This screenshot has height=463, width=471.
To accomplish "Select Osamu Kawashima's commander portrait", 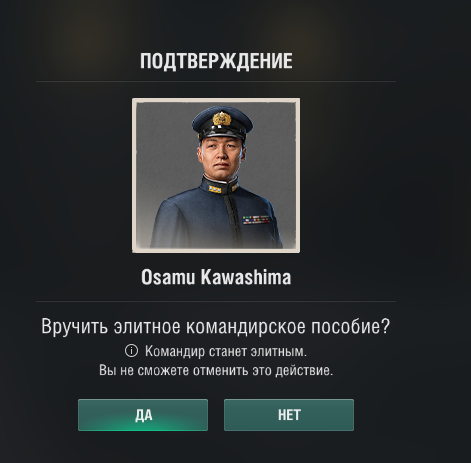I will pos(216,175).
